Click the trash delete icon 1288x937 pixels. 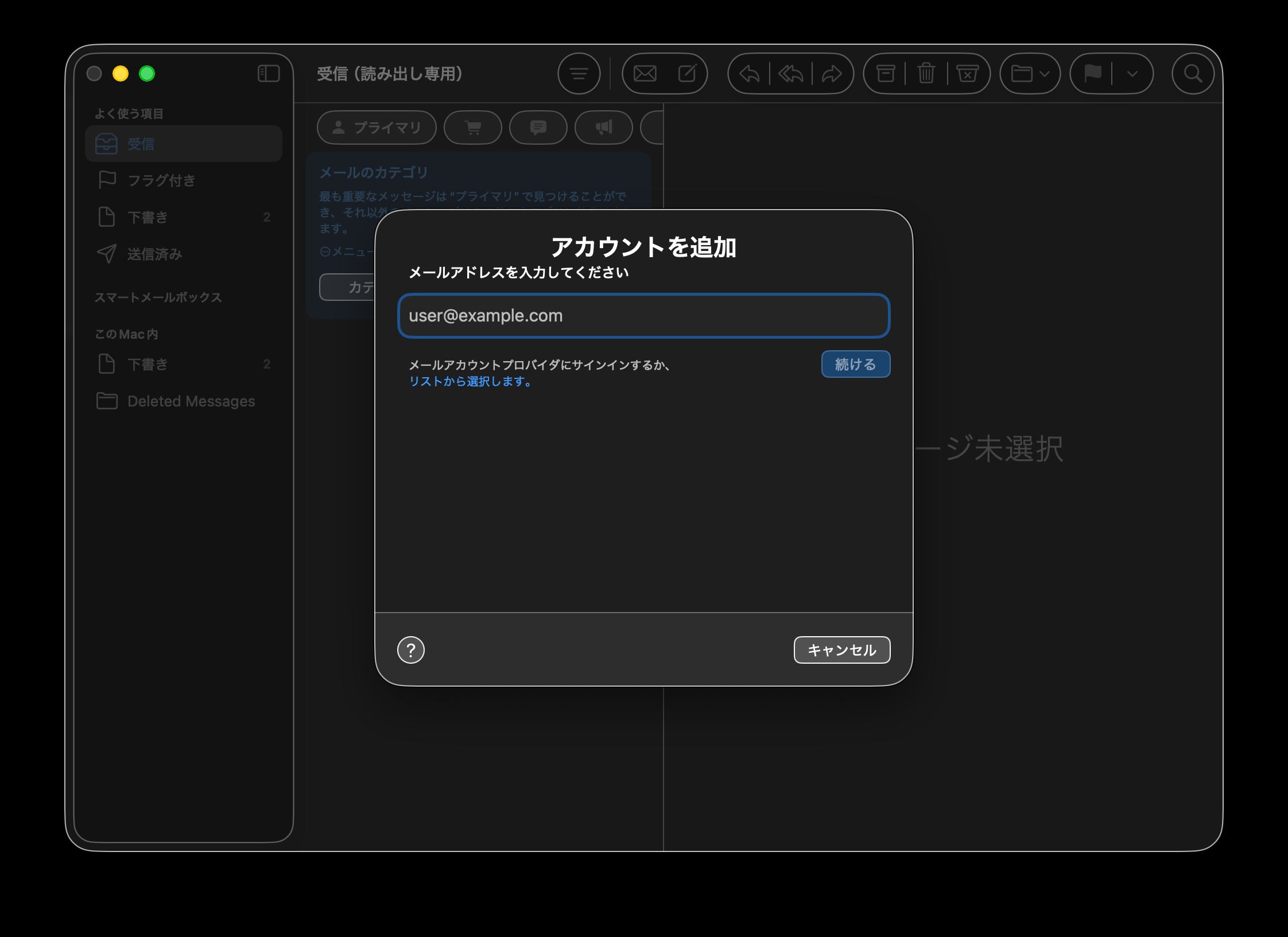coord(926,73)
